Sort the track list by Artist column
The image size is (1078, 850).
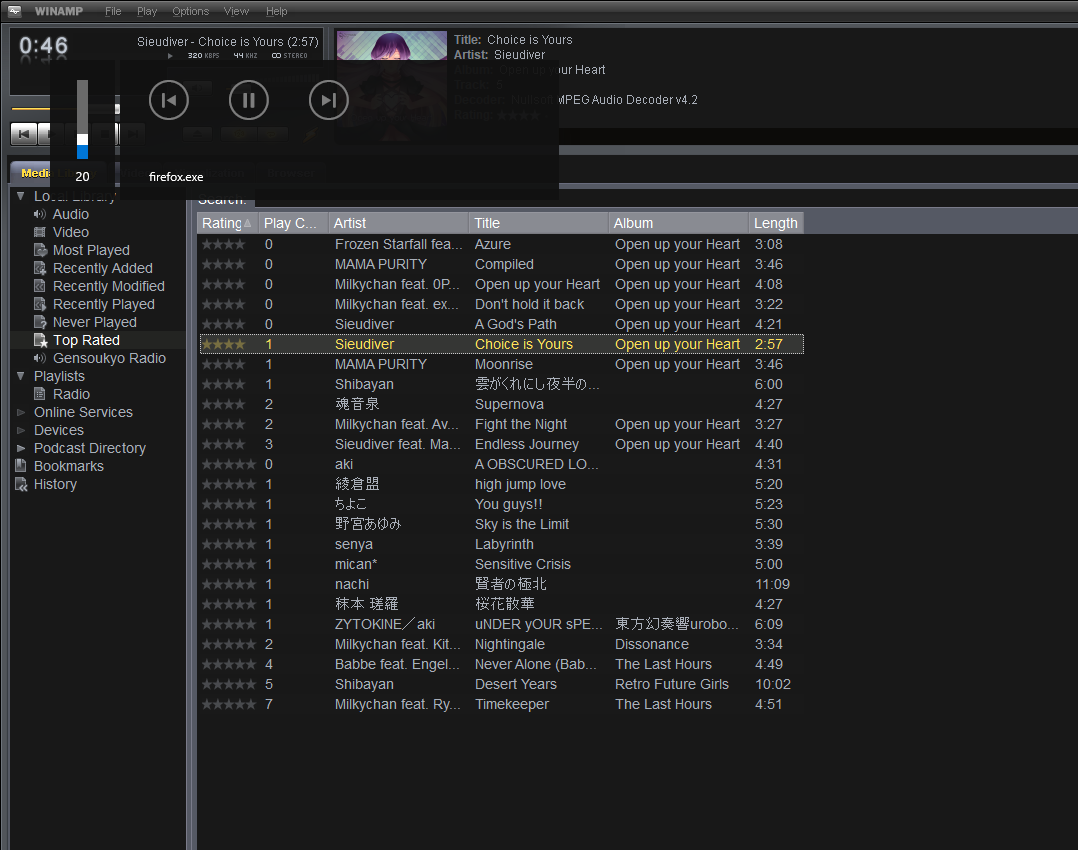coord(398,223)
